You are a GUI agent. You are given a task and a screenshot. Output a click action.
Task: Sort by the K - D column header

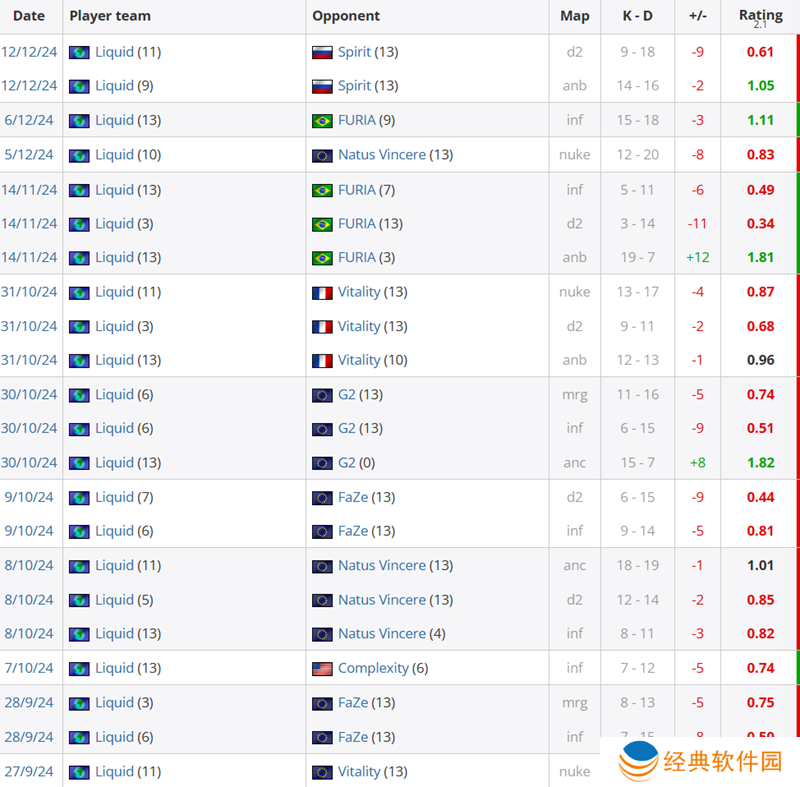[x=638, y=16]
